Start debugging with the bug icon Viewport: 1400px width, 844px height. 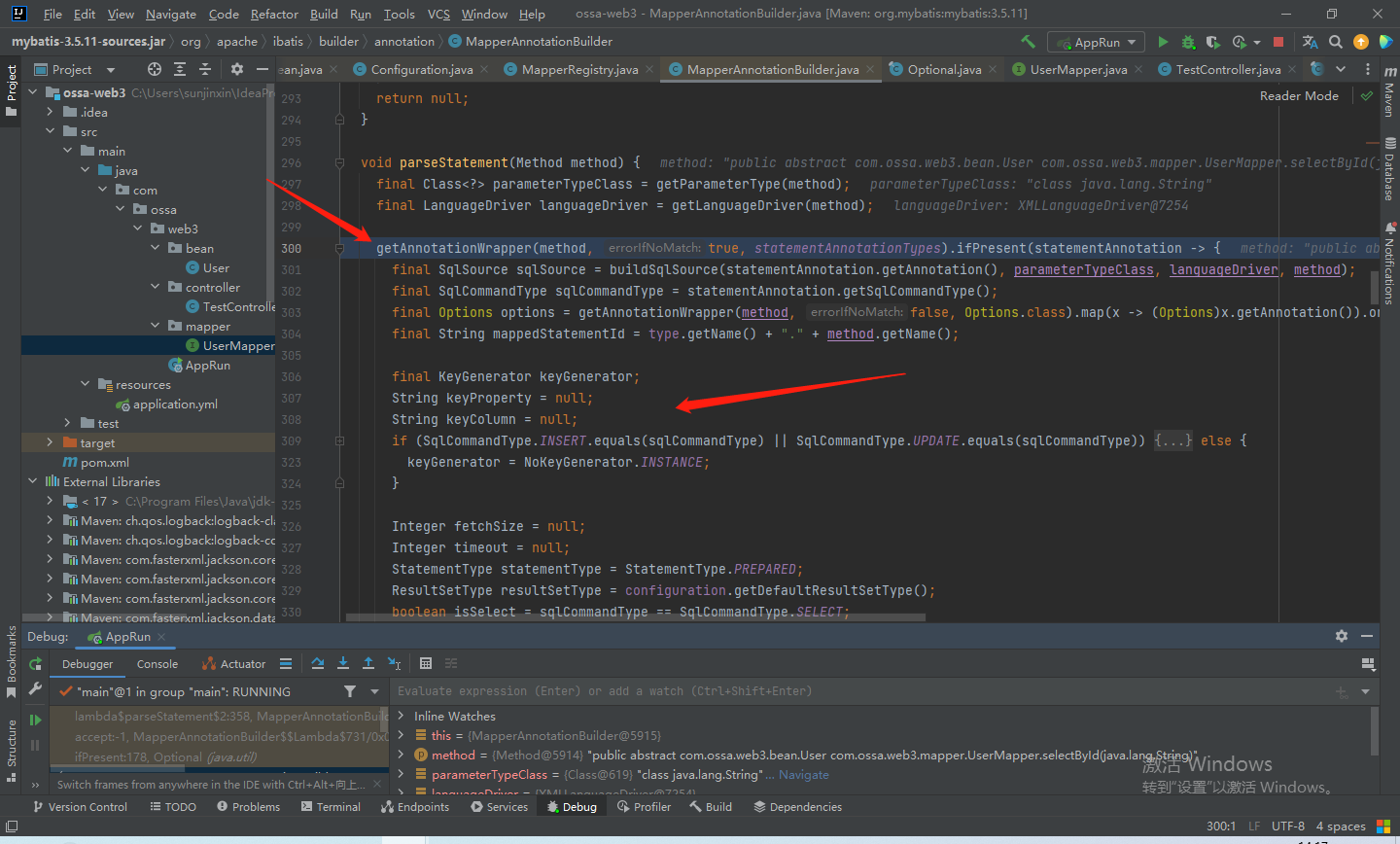pos(1188,42)
